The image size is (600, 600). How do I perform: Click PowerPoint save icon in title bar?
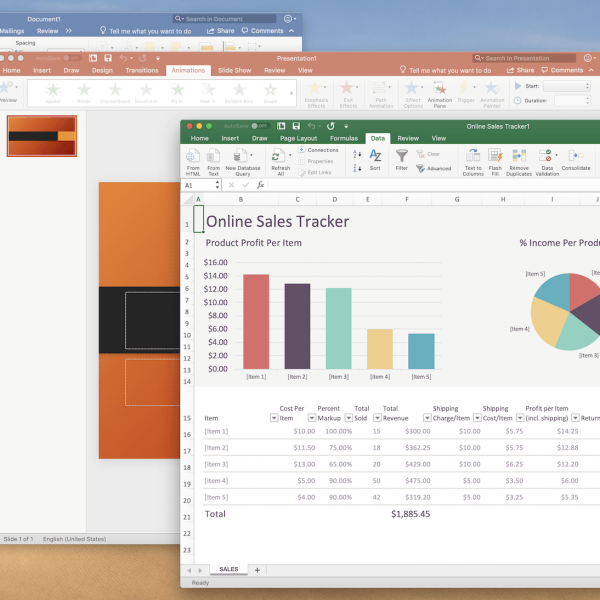108,58
